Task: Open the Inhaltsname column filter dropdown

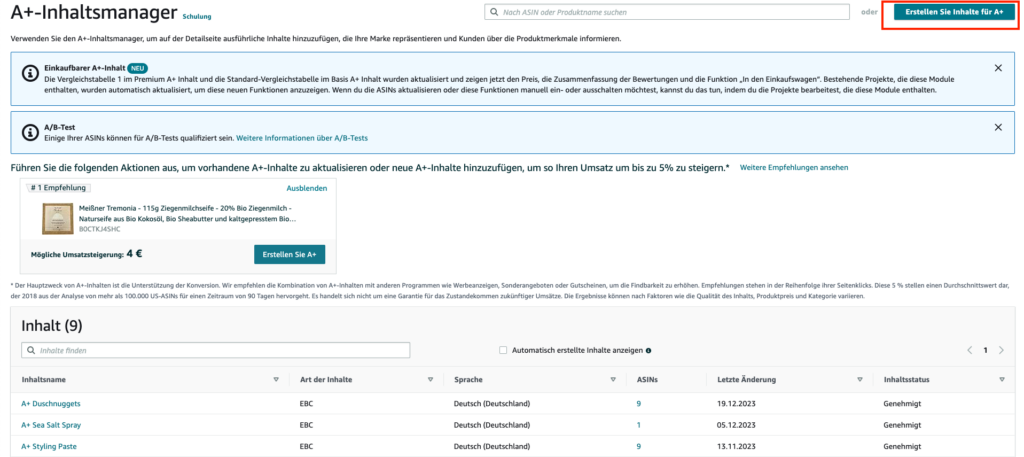Action: point(276,379)
